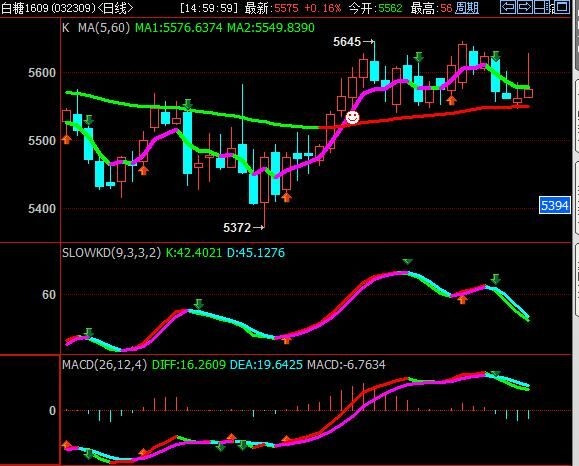Select the <日线> daily timeframe label

pyautogui.click(x=115, y=8)
